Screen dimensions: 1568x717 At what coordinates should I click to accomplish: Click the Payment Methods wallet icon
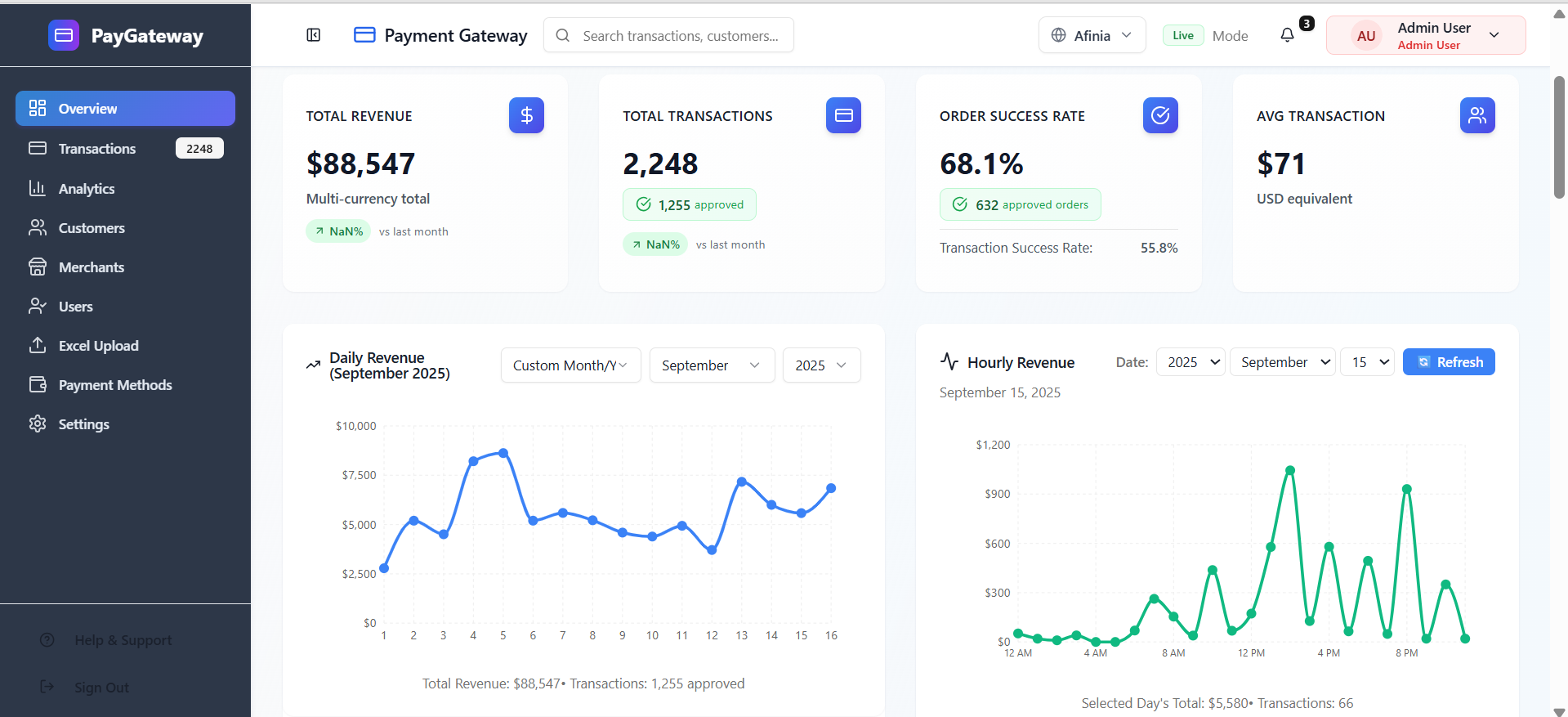pos(38,384)
